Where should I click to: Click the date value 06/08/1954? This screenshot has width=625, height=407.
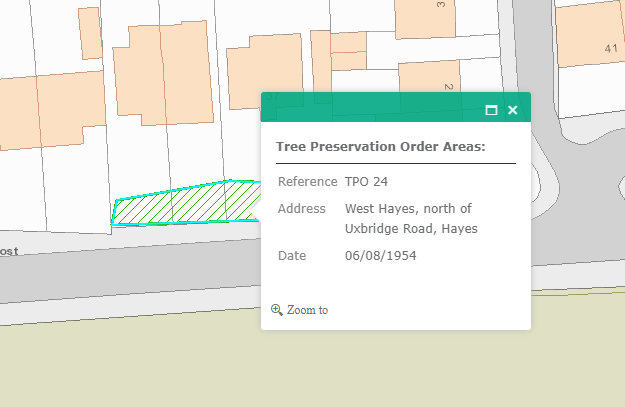380,256
